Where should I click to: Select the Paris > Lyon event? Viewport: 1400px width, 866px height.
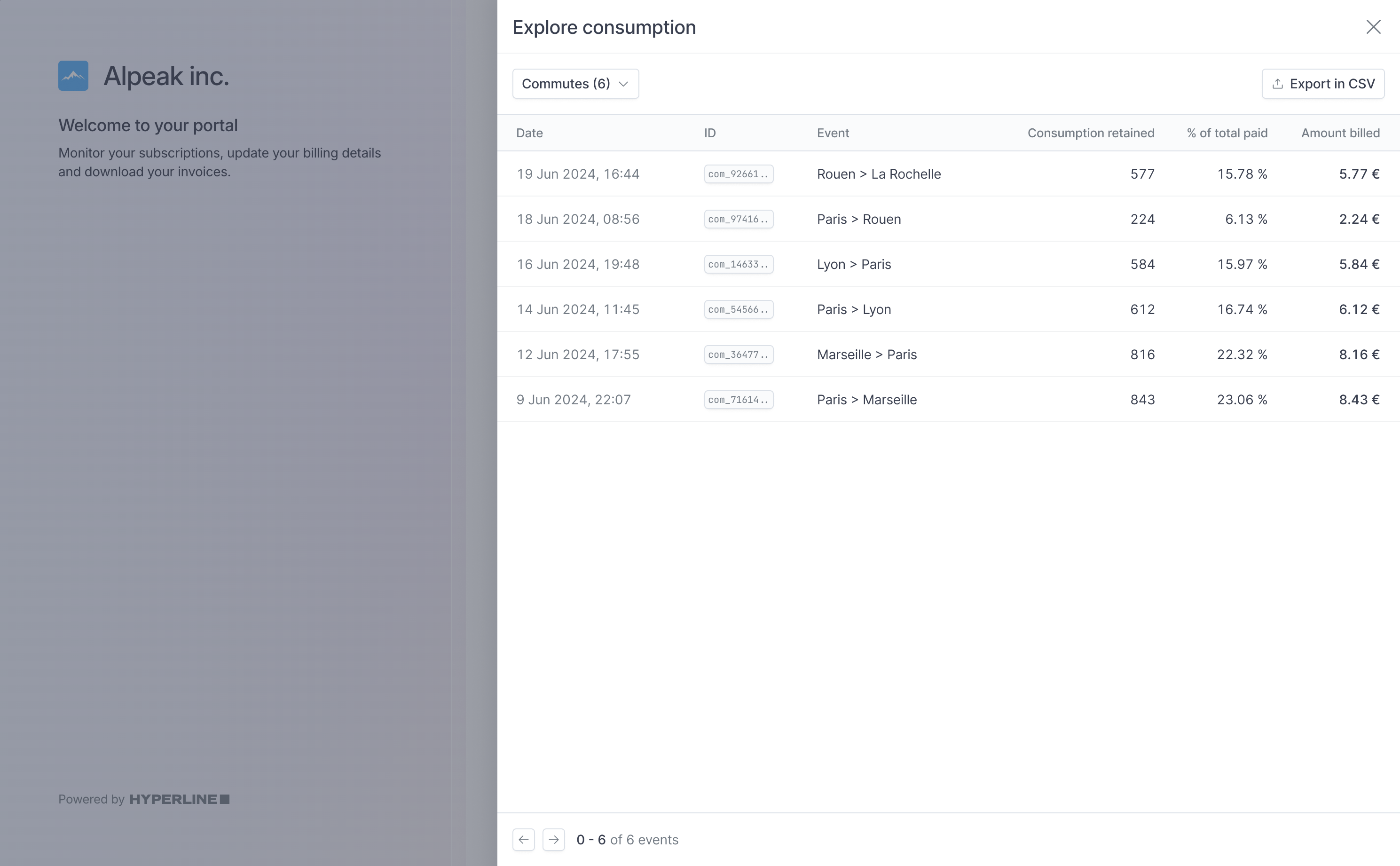(853, 309)
